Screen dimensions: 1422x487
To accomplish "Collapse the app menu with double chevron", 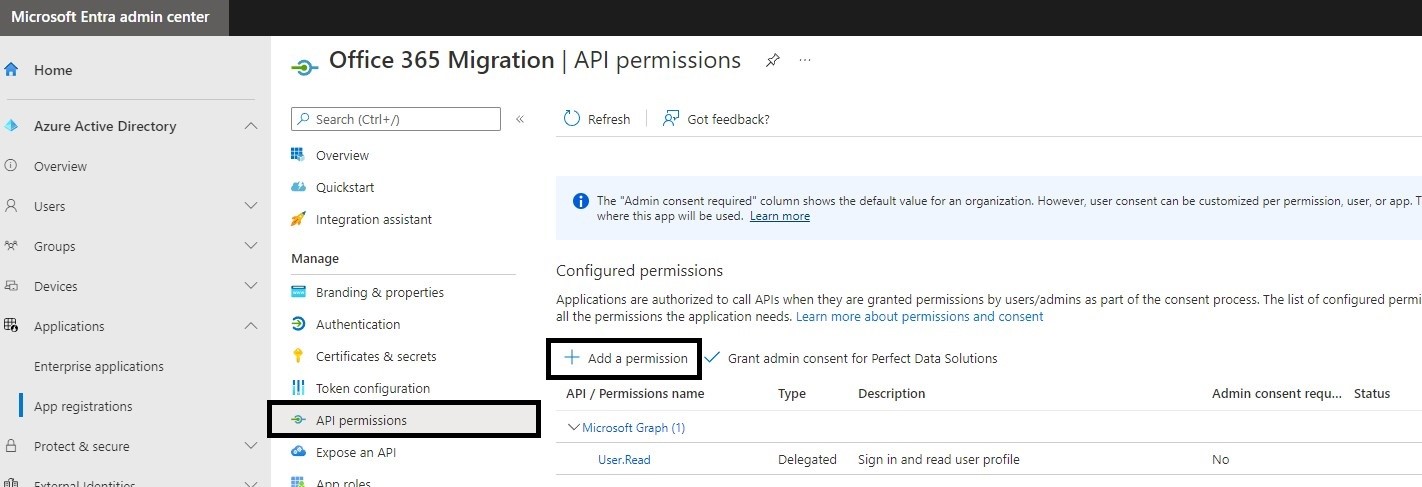I will [x=520, y=119].
